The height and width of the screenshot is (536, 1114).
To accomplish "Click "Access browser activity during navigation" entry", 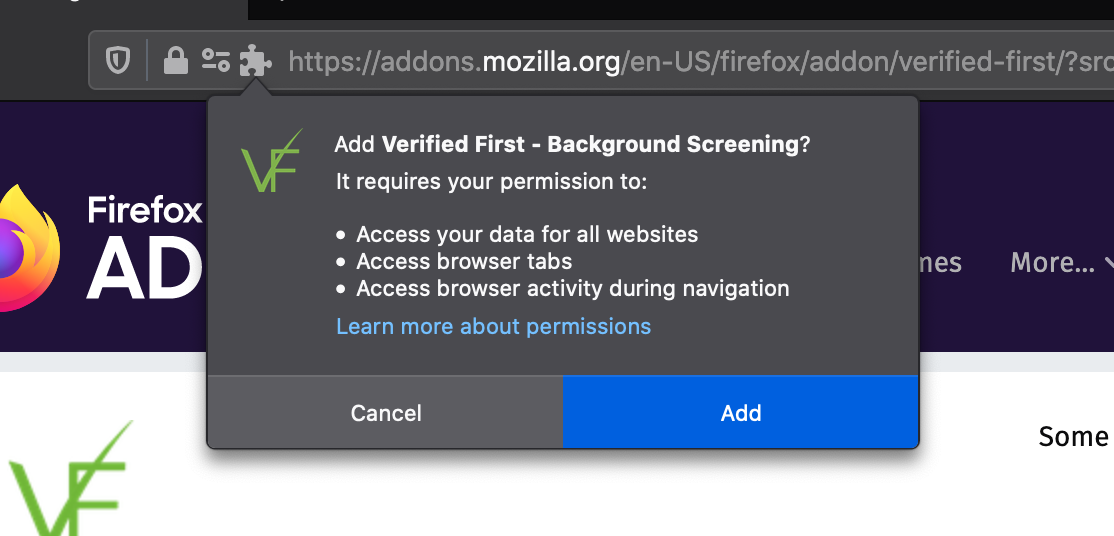I will (x=573, y=289).
